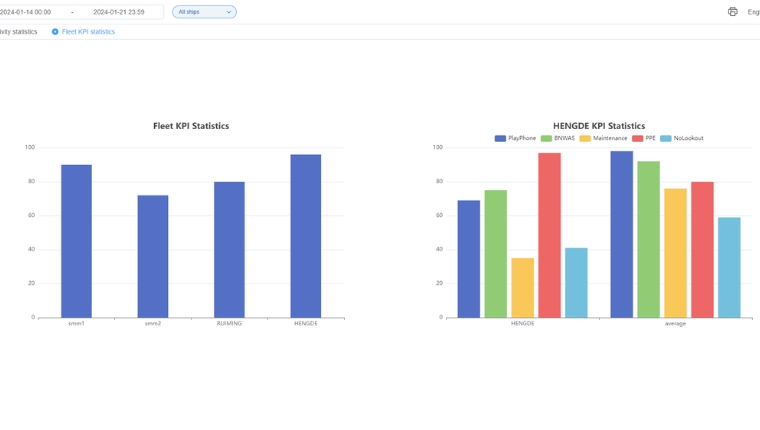Click the smm2 bar in Fleet chart

[x=153, y=256]
